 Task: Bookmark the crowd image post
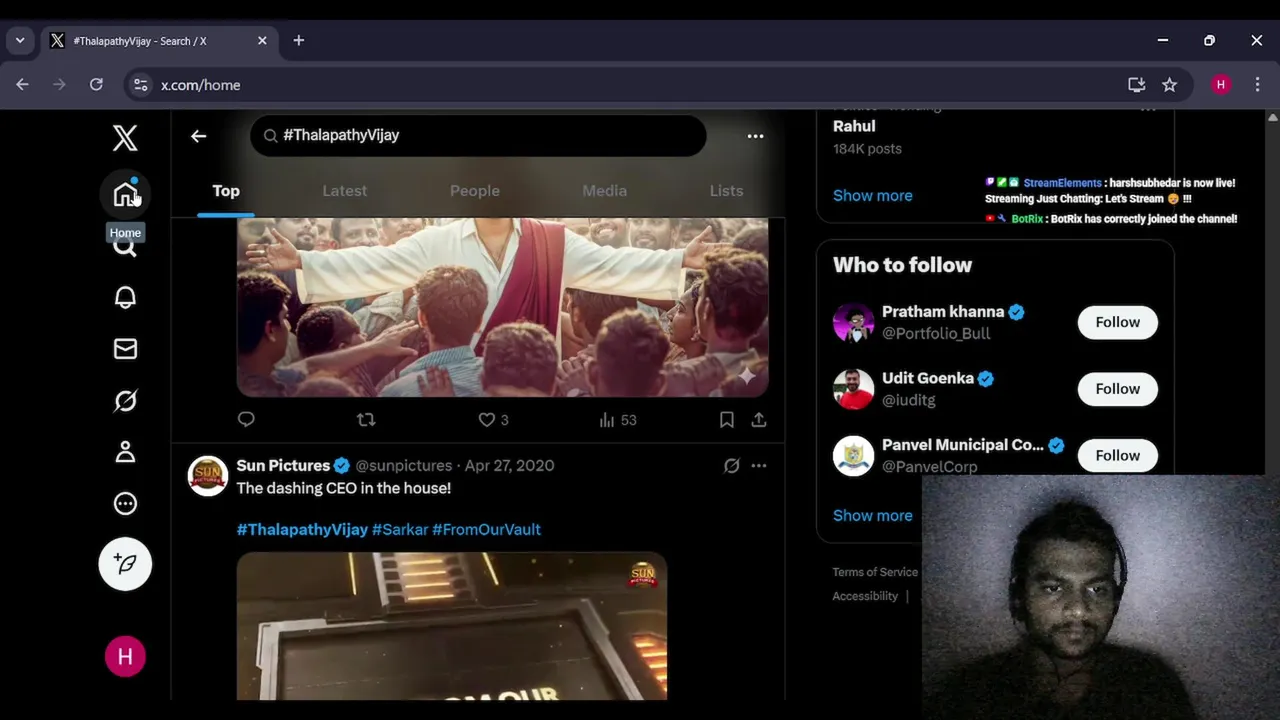click(x=727, y=420)
